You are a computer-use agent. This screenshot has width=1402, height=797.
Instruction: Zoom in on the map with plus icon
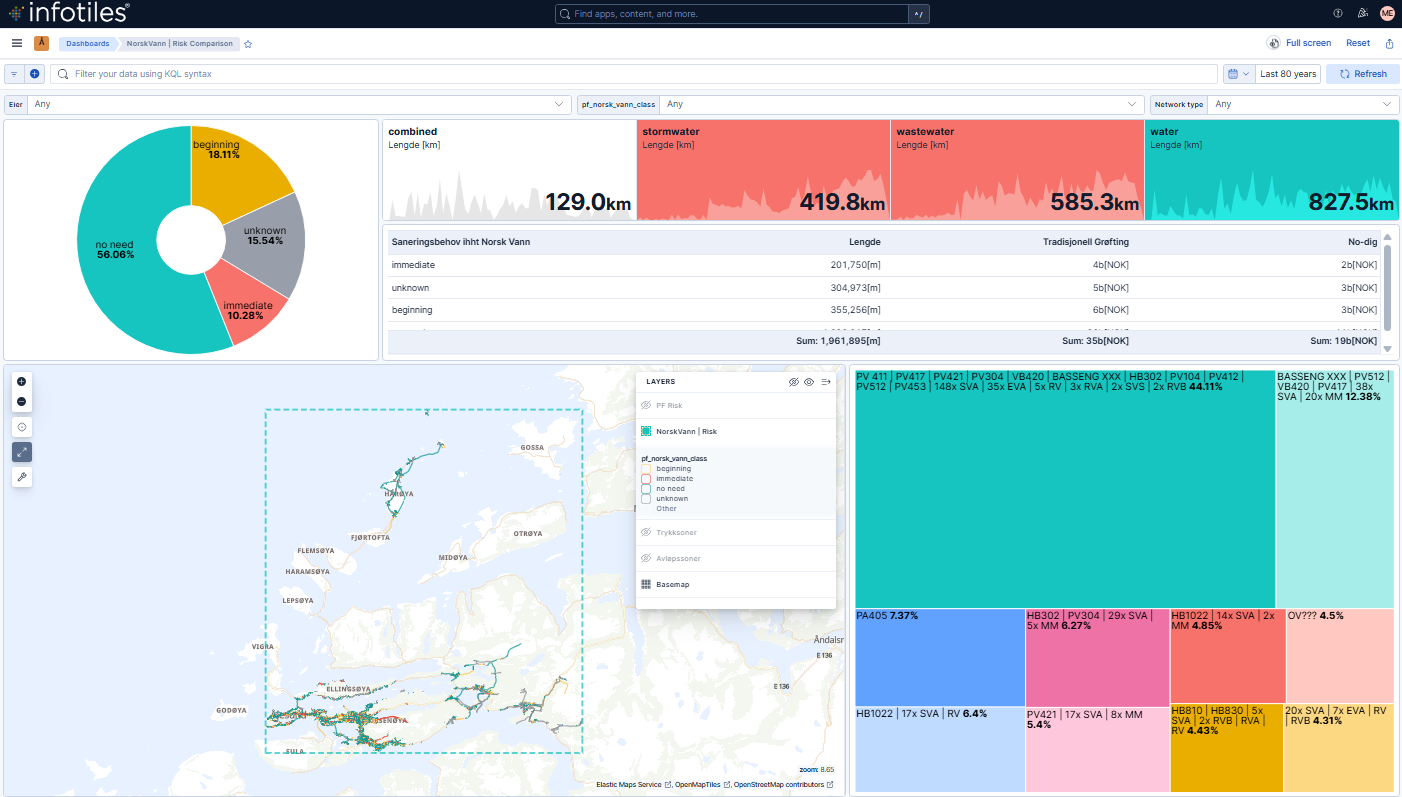(22, 381)
